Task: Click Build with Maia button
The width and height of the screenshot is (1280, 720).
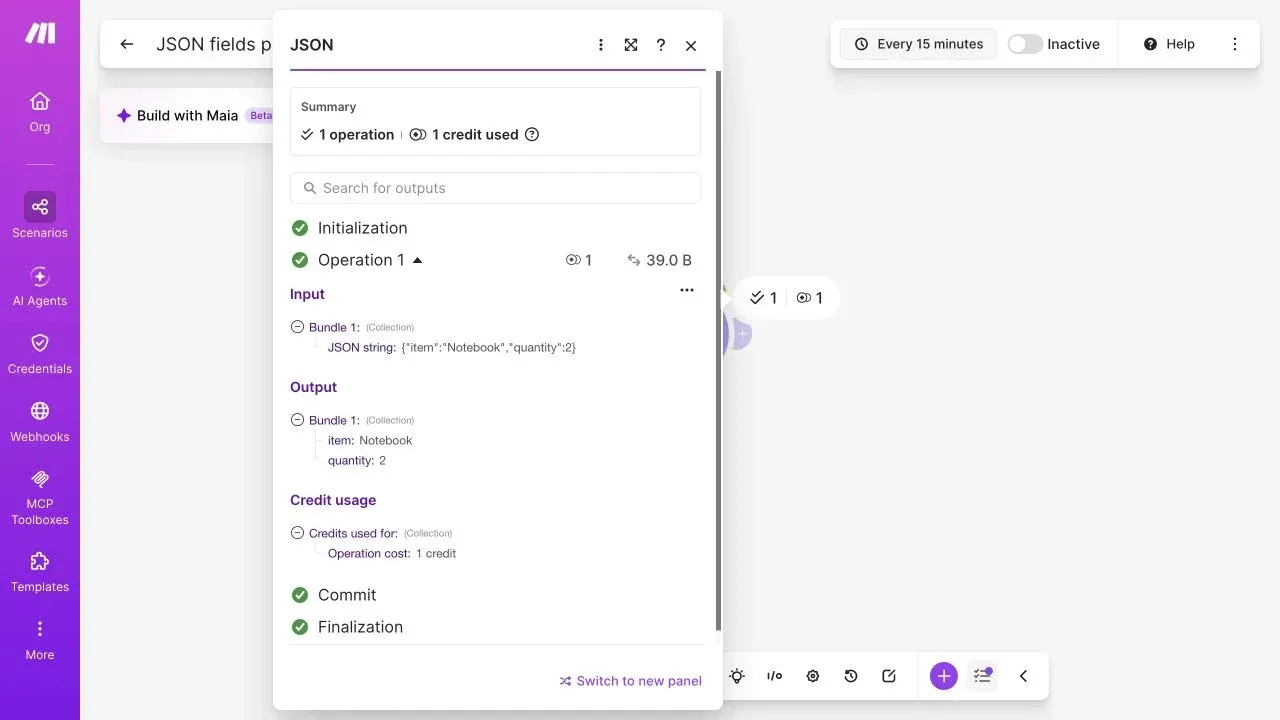Action: pyautogui.click(x=188, y=115)
